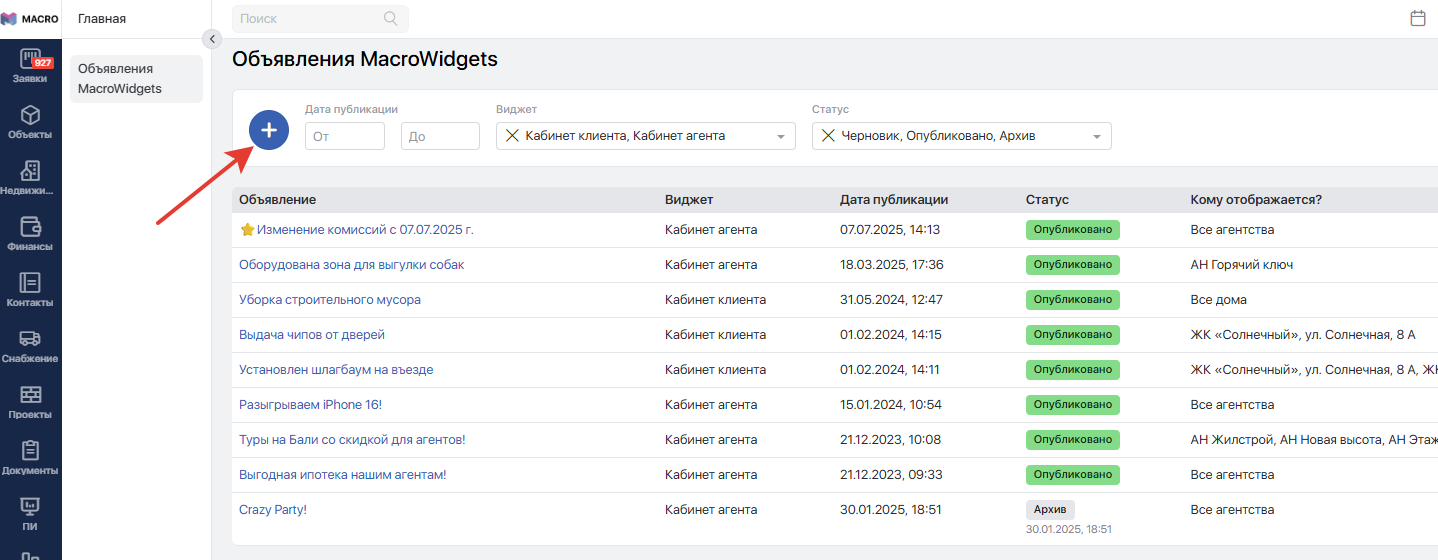Click the Поиск search field
This screenshot has width=1438, height=560.
click(x=310, y=19)
